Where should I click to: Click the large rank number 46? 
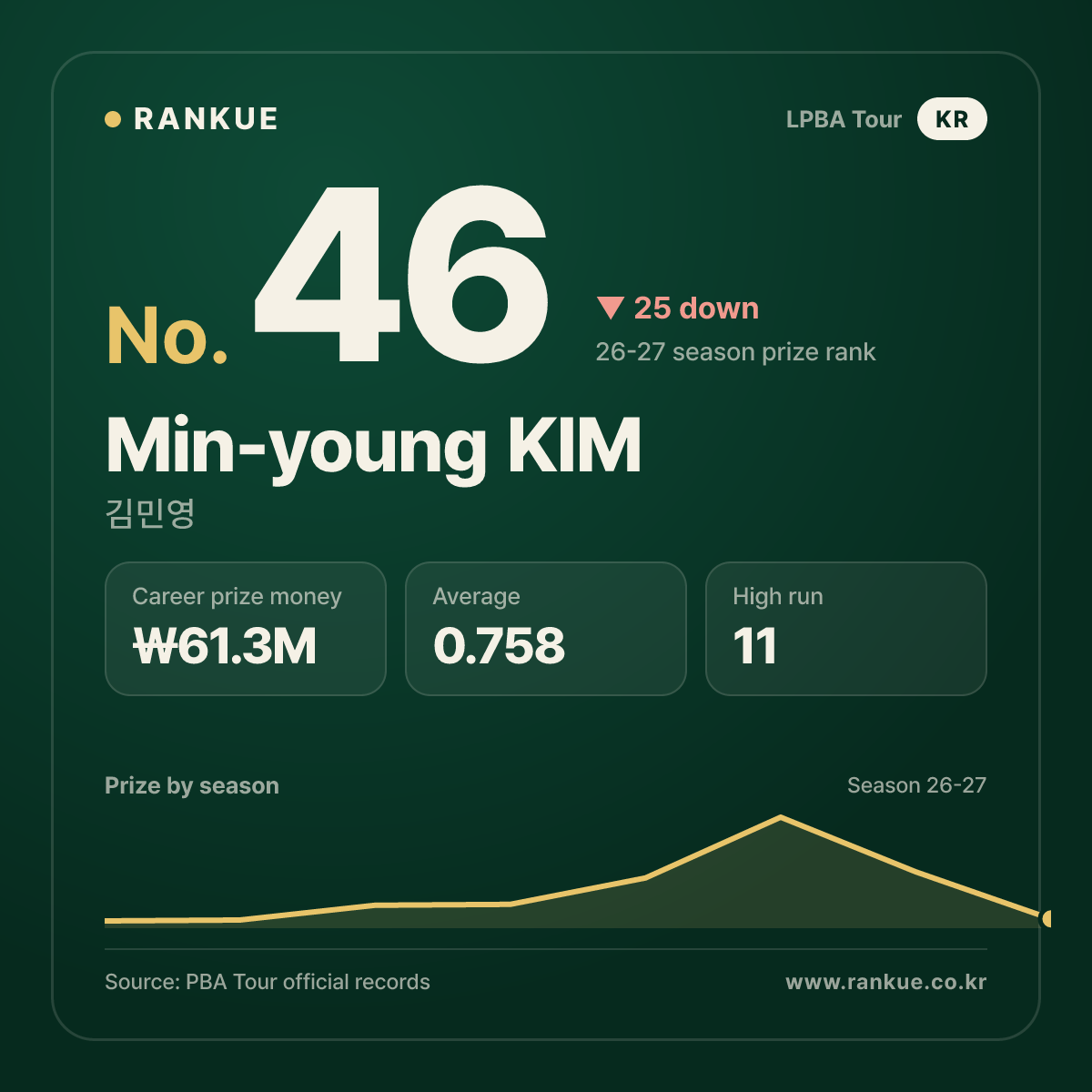(x=401, y=273)
